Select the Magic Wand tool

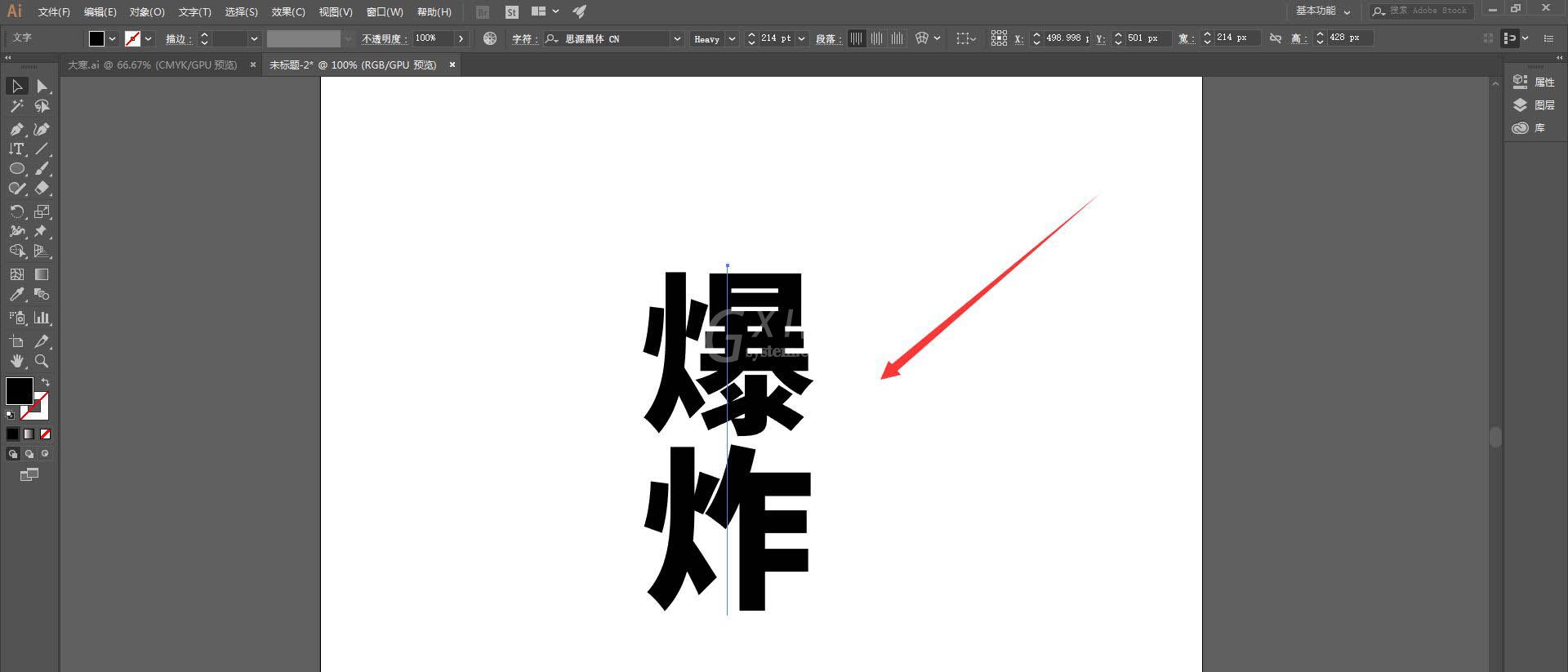17,106
